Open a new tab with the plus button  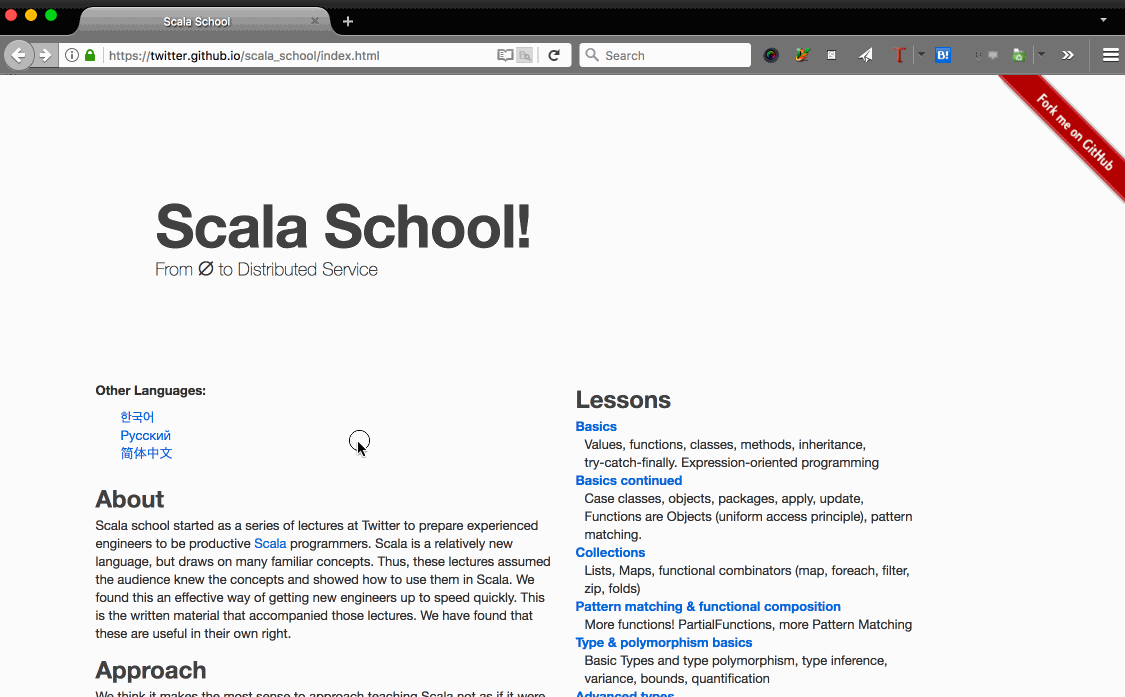click(348, 22)
